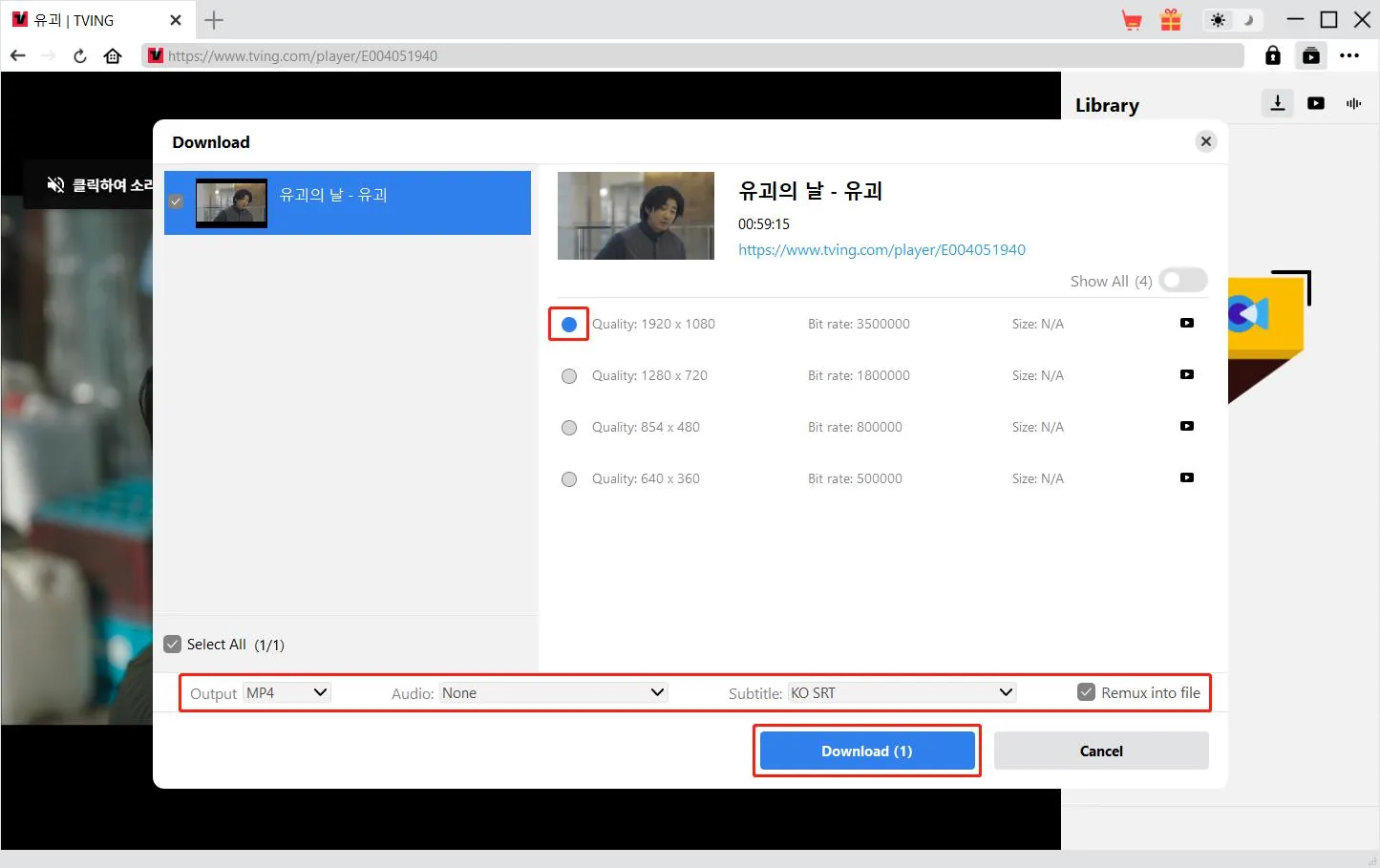Click the padlock icon in toolbar

click(x=1272, y=56)
